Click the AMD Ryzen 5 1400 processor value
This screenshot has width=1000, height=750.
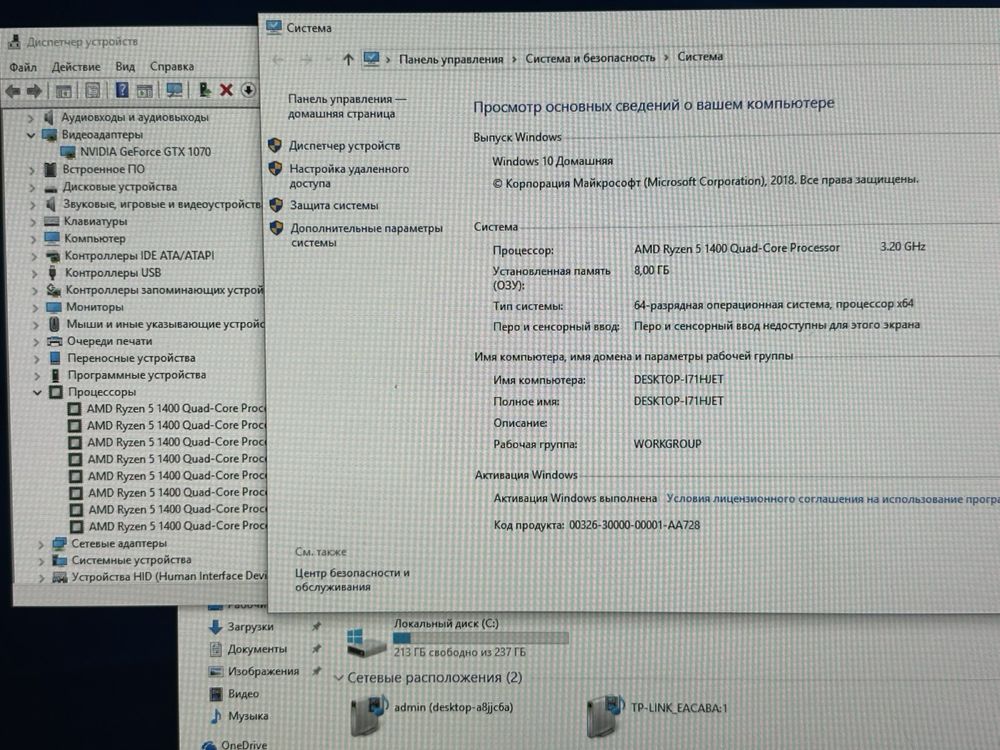click(737, 248)
